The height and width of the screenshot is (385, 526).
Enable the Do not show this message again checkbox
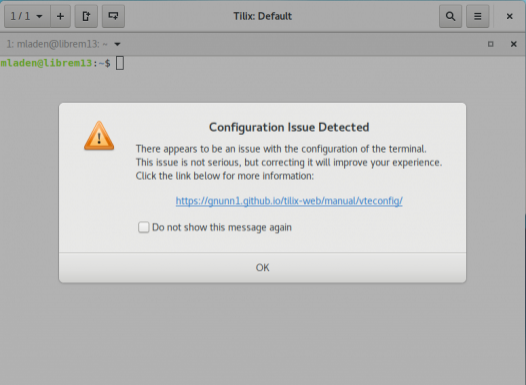pyautogui.click(x=144, y=227)
